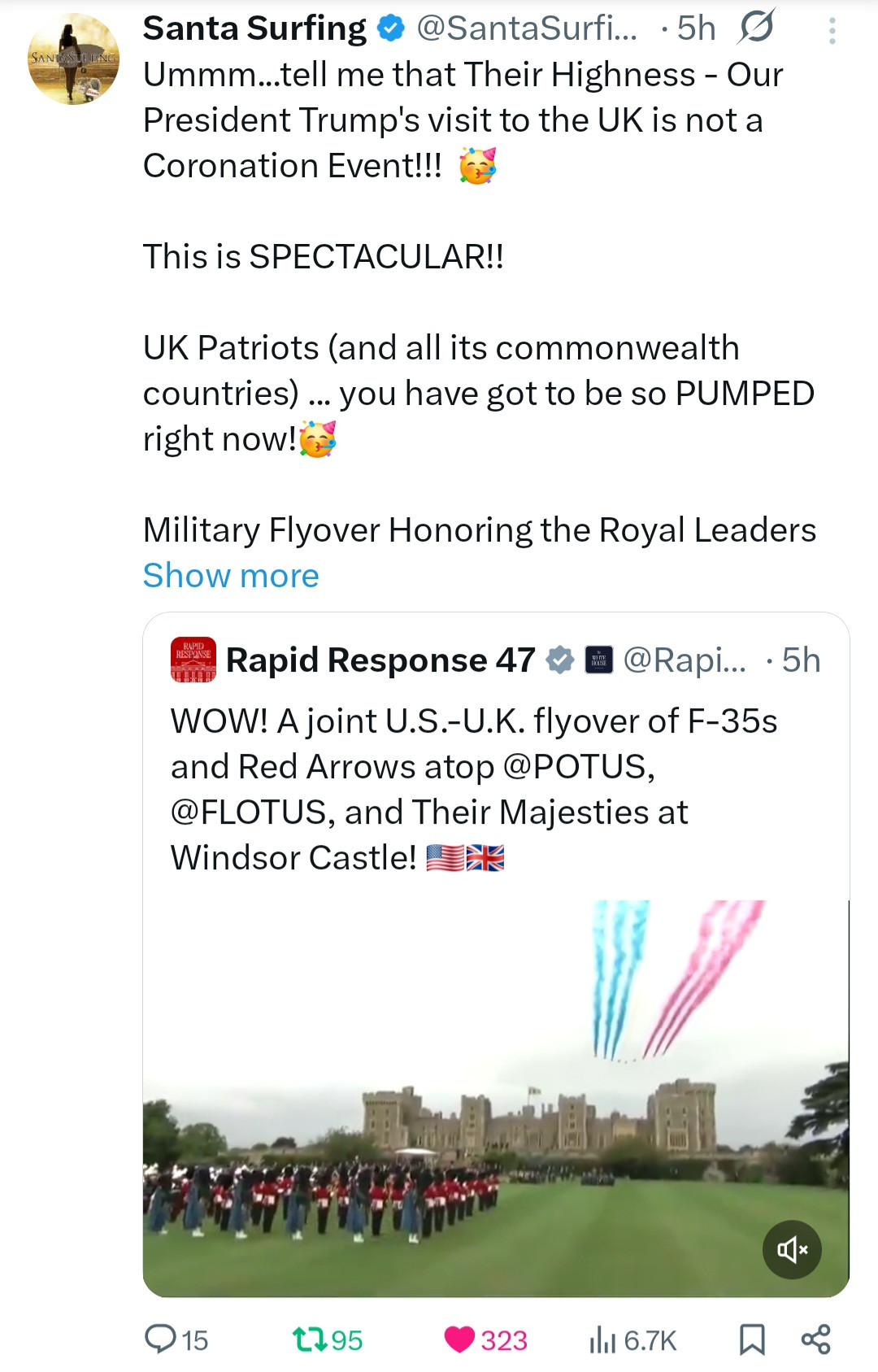Open Santa Surfing profile picture

pyautogui.click(x=73, y=59)
